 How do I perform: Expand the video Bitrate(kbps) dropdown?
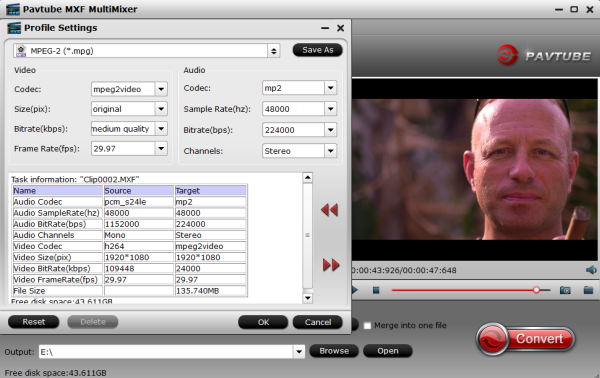click(161, 129)
